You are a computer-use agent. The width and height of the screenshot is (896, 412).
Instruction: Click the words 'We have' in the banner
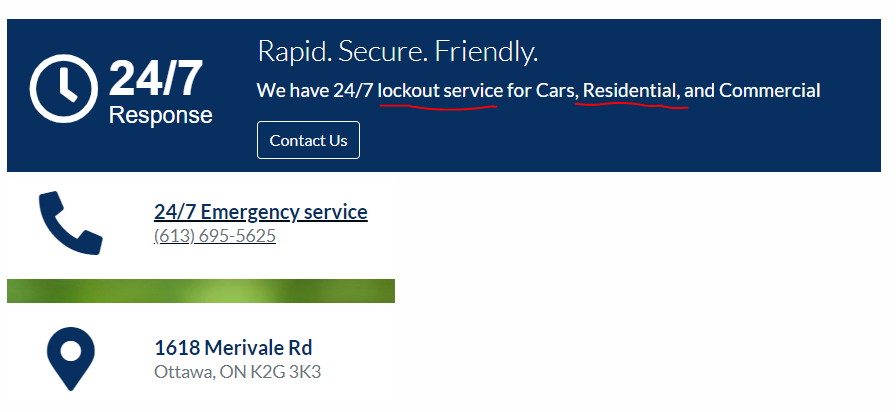coord(293,90)
